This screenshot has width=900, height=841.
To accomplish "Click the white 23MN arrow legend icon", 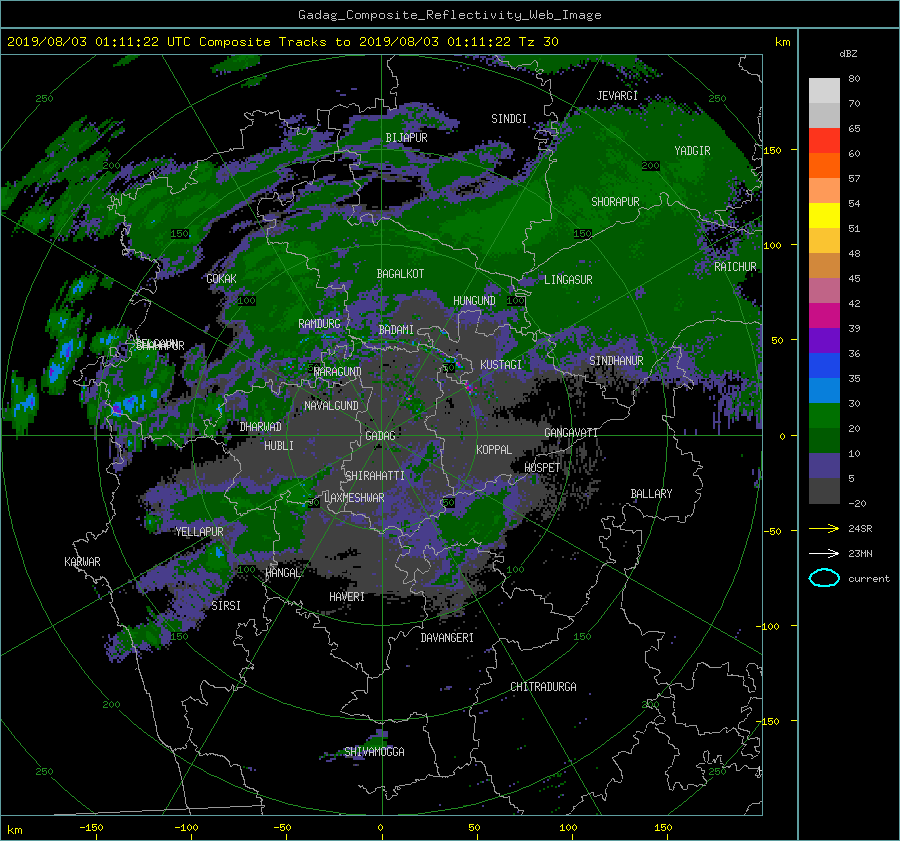I will point(824,553).
